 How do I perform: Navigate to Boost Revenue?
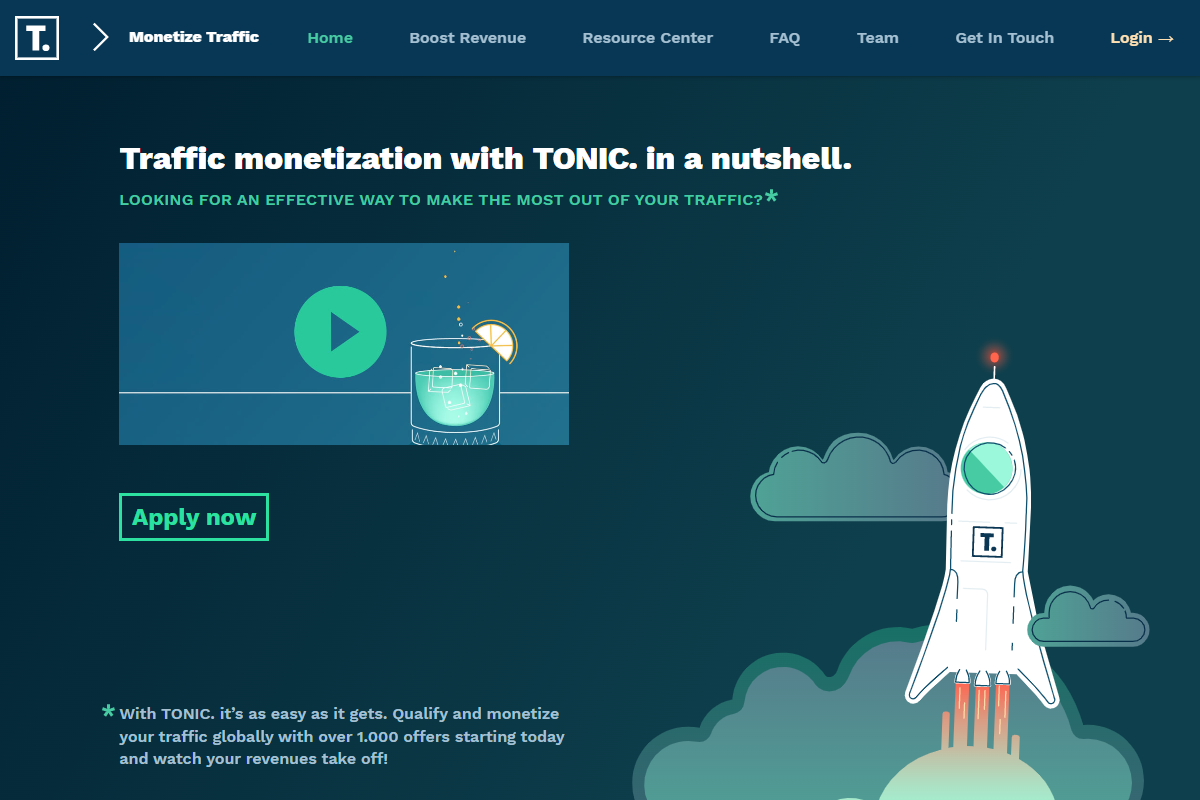pos(467,38)
